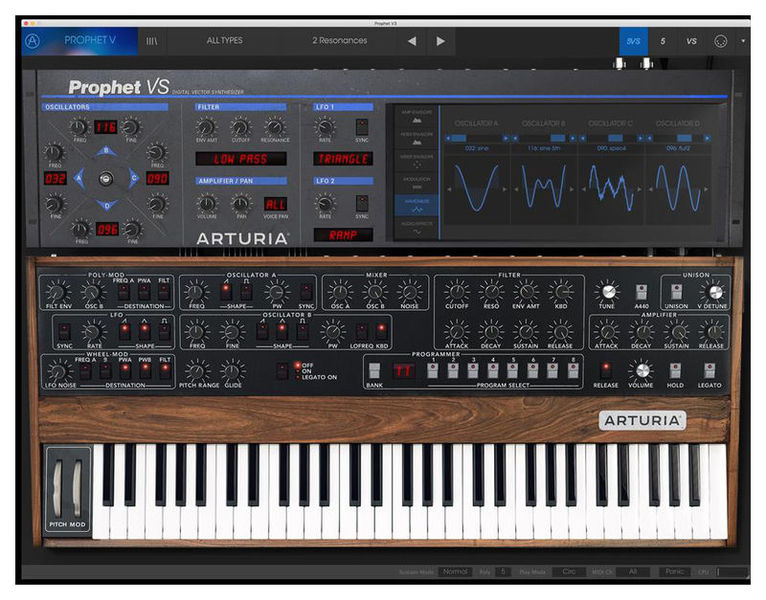The width and height of the screenshot is (766, 600).
Task: Open the Sustain Mode Normal dropdown
Action: tap(455, 572)
